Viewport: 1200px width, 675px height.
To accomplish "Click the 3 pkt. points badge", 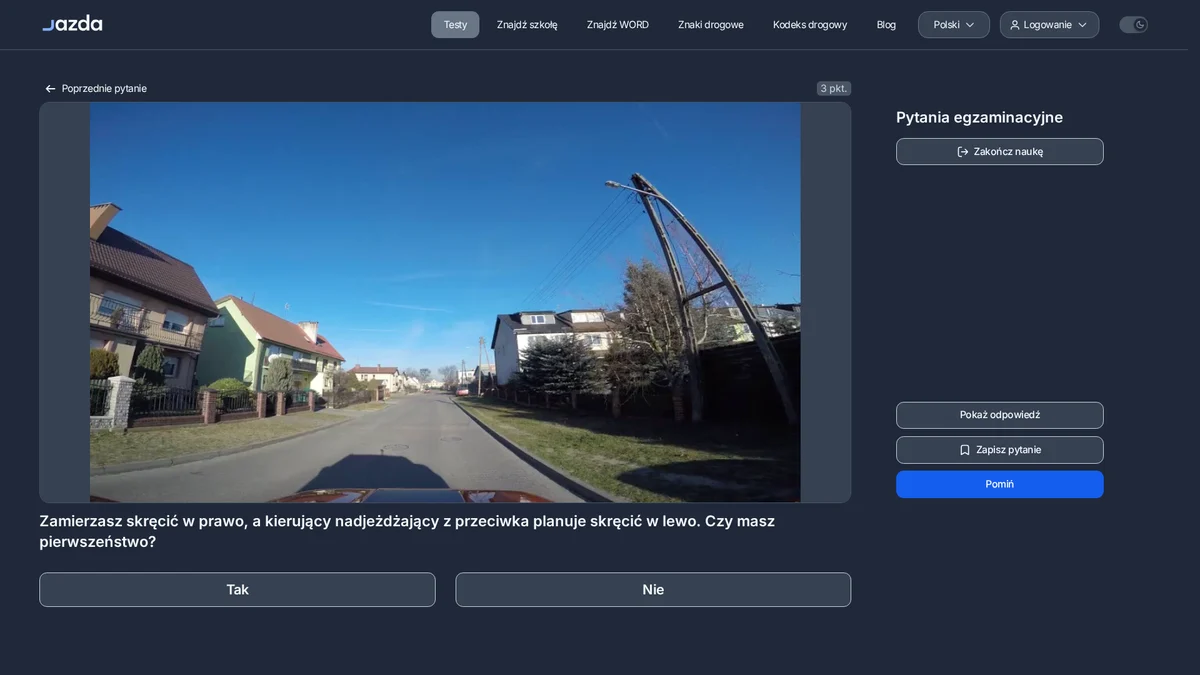I will point(834,89).
